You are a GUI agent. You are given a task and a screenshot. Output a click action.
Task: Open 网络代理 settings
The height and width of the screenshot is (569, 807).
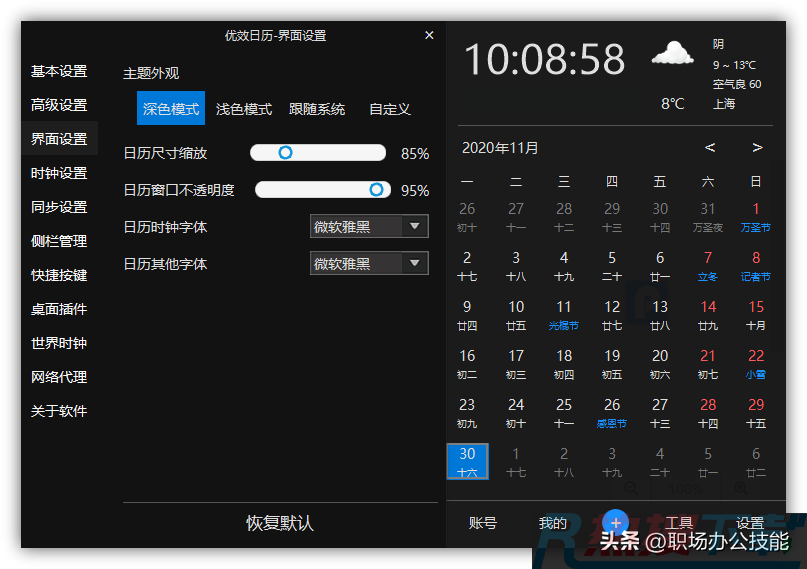(x=59, y=377)
